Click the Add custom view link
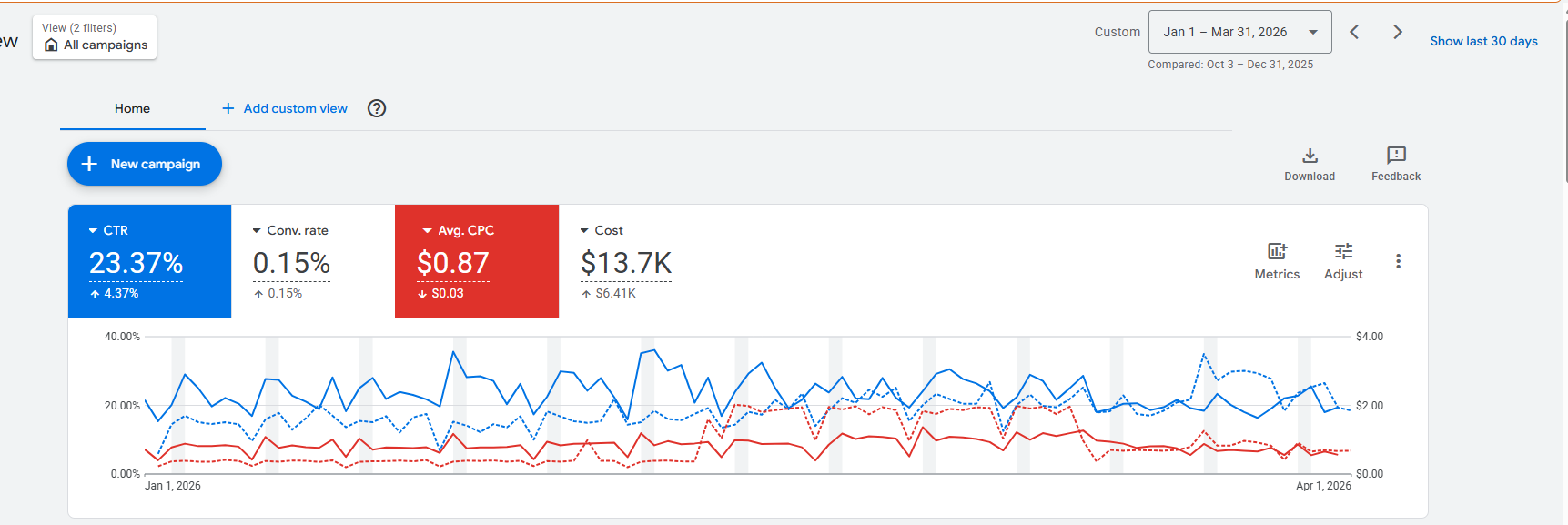The image size is (1568, 525). pos(295,108)
